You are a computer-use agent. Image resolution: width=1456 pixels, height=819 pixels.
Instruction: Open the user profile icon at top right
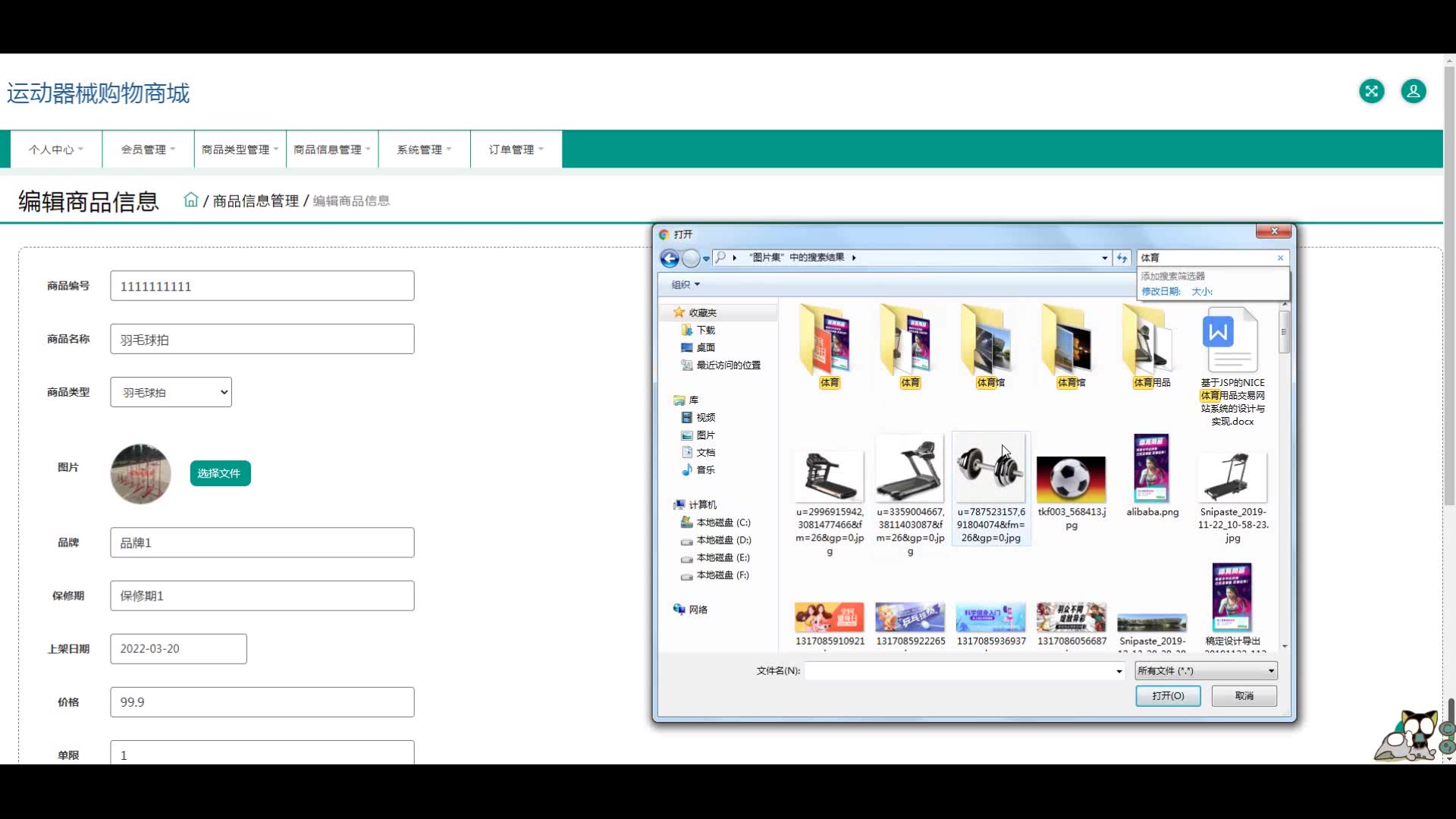1413,92
